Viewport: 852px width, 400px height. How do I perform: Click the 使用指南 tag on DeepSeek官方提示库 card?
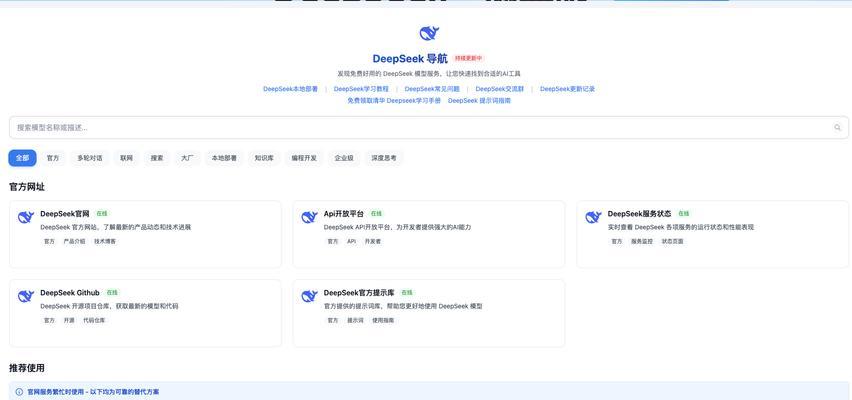coord(383,321)
